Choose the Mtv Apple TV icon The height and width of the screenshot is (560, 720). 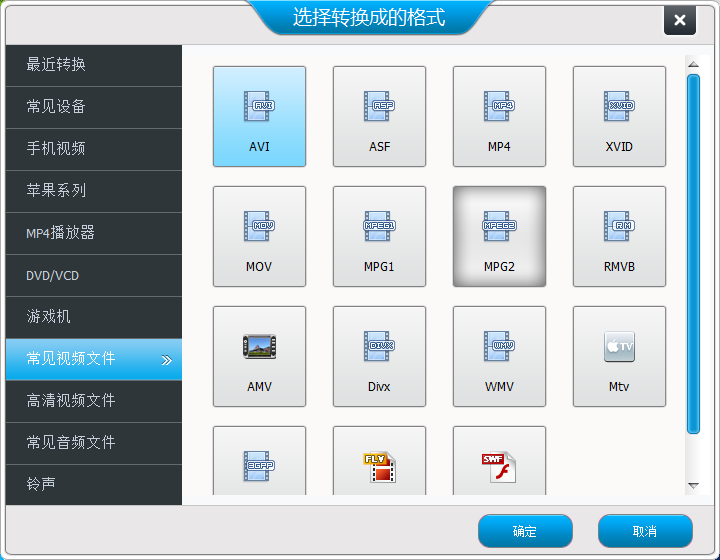pos(619,347)
